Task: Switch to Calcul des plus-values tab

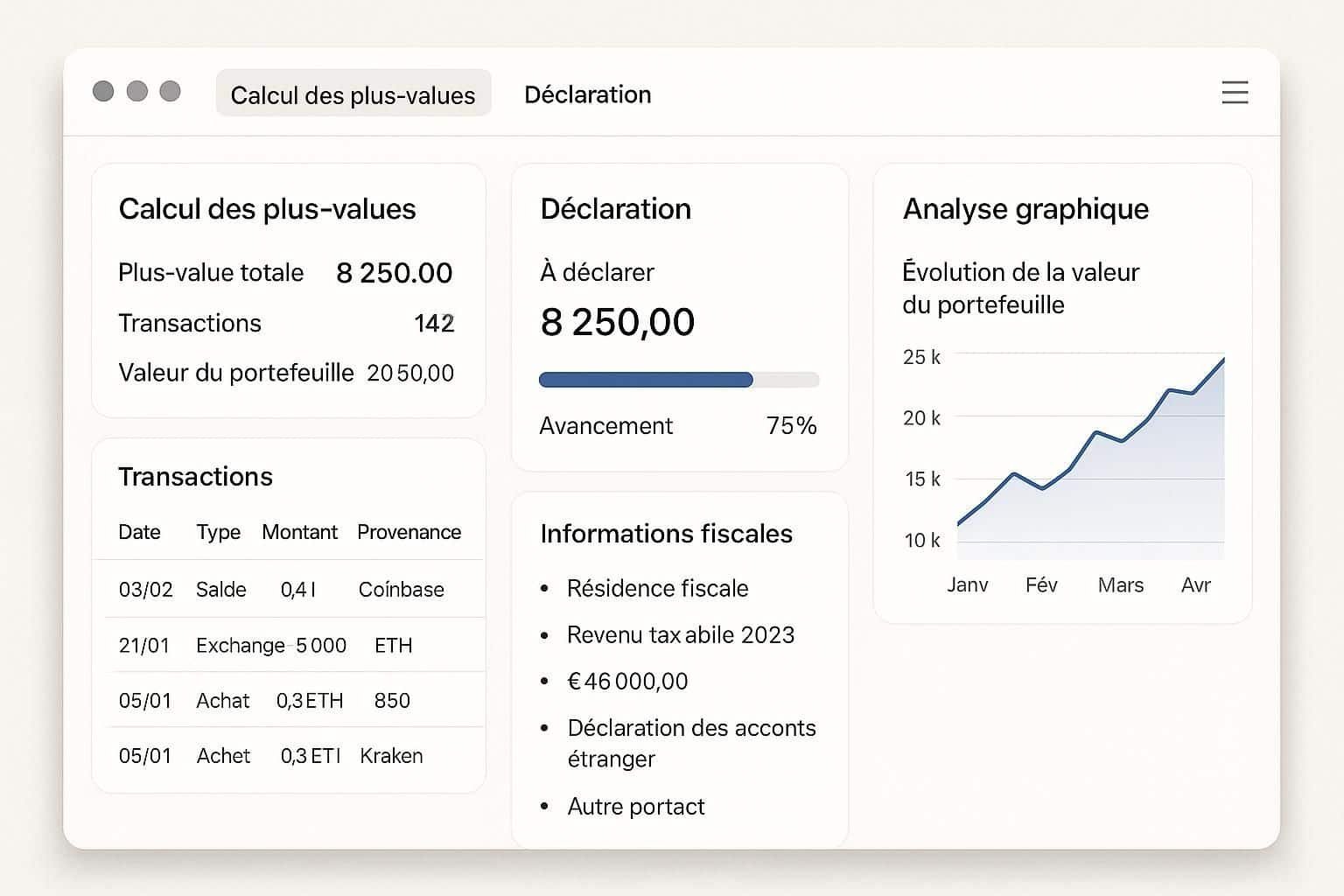Action: tap(353, 94)
